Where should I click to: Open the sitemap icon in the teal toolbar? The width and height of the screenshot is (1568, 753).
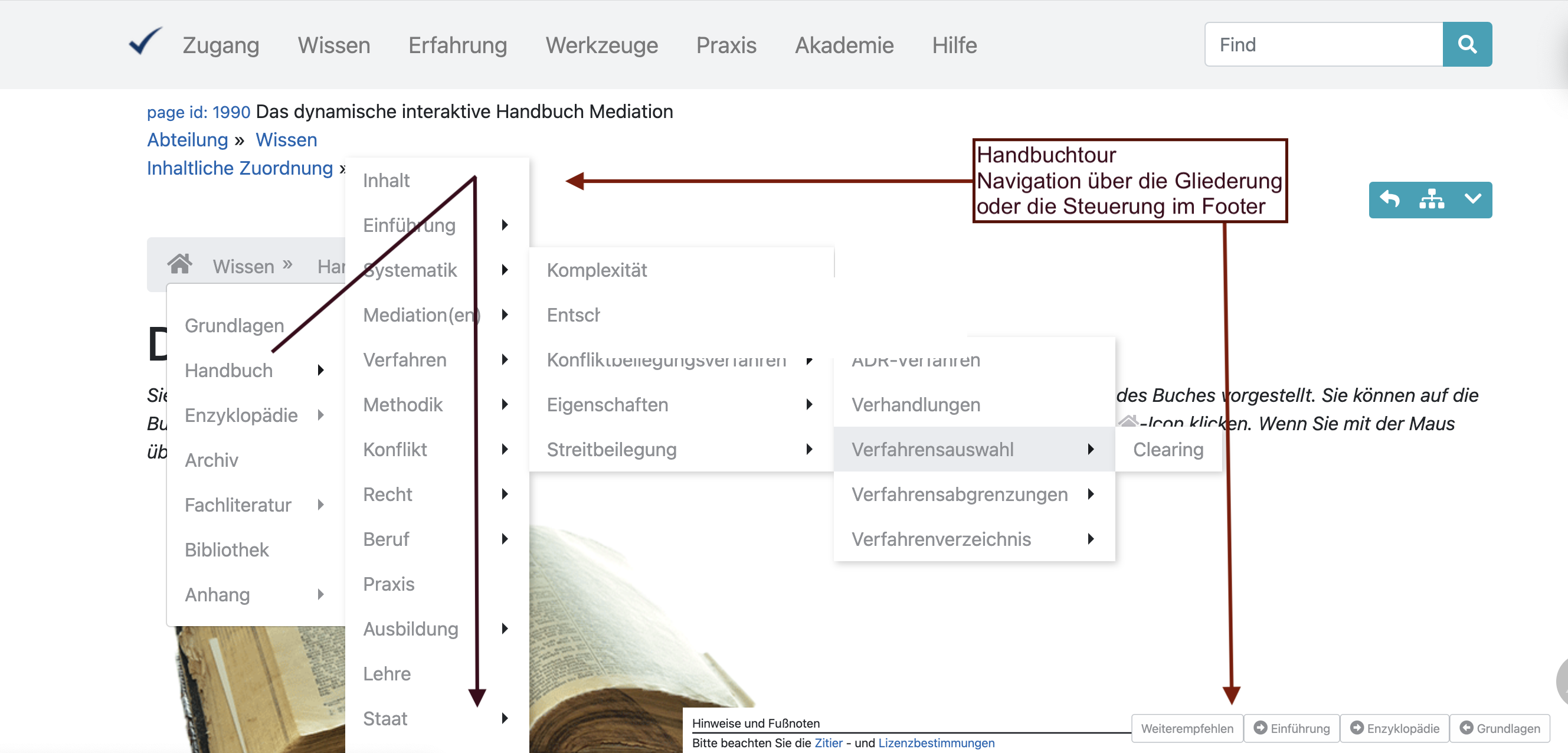pyautogui.click(x=1430, y=199)
